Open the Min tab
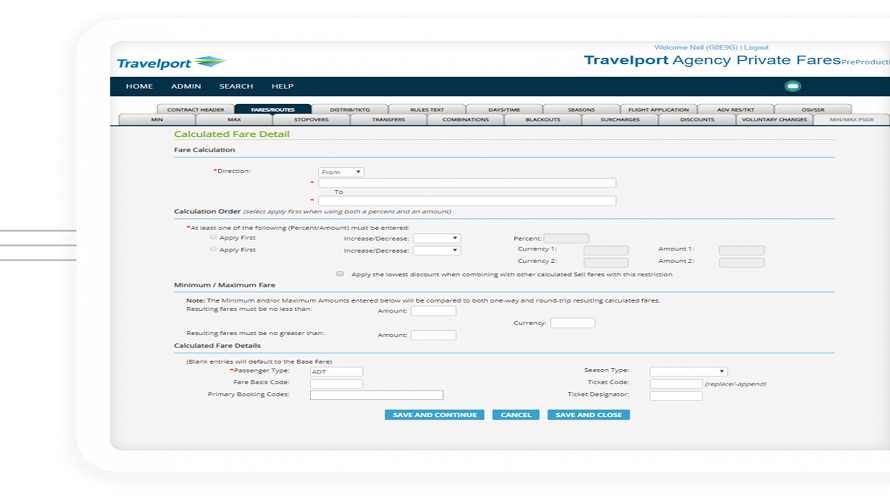 pos(157,120)
